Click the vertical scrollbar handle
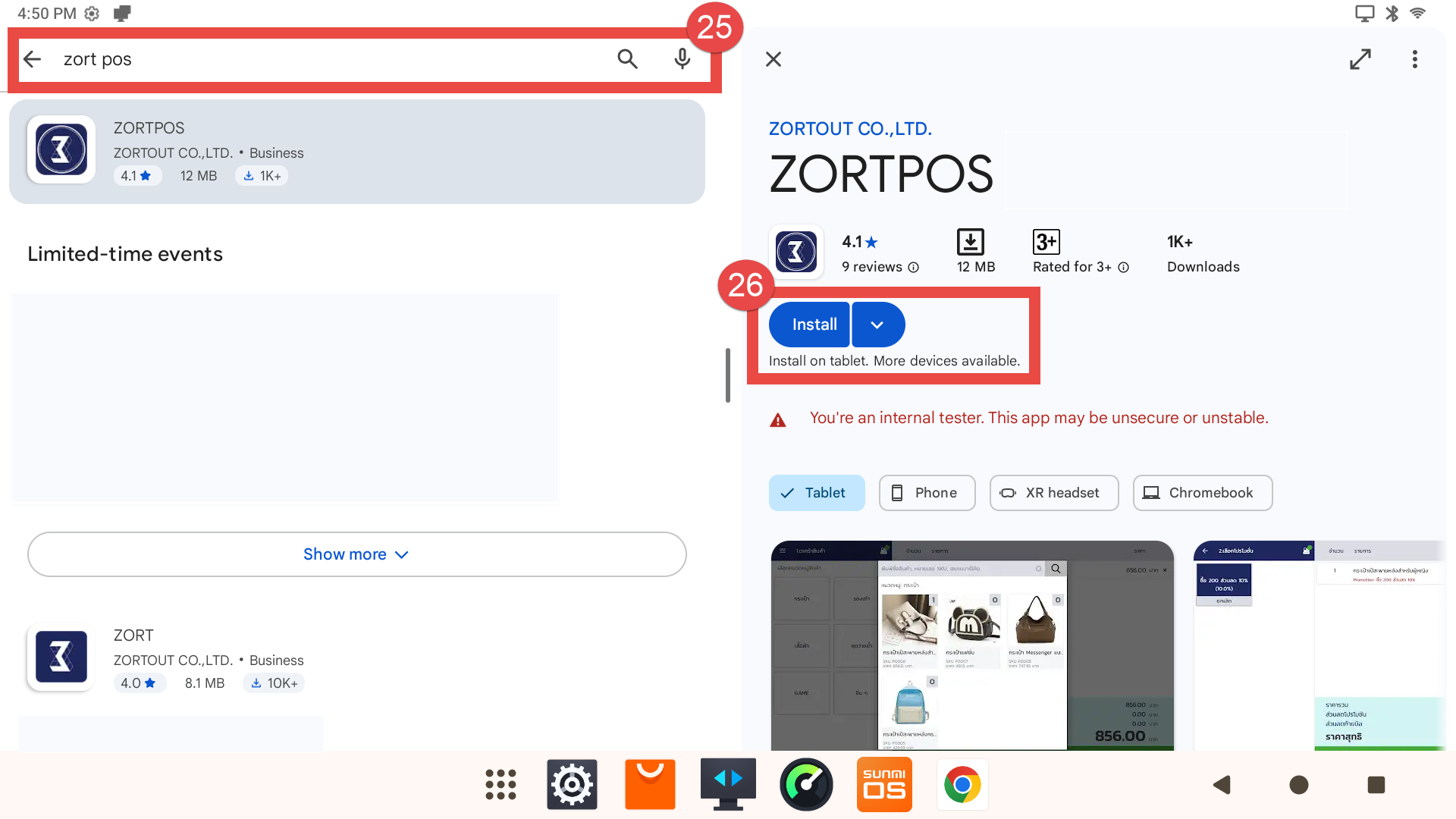This screenshot has width=1456, height=819. (727, 375)
